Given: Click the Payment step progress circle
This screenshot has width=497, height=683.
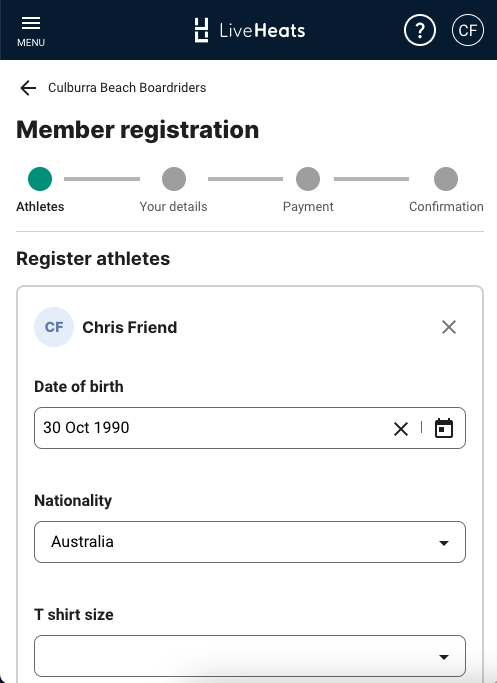Looking at the screenshot, I should tap(308, 179).
